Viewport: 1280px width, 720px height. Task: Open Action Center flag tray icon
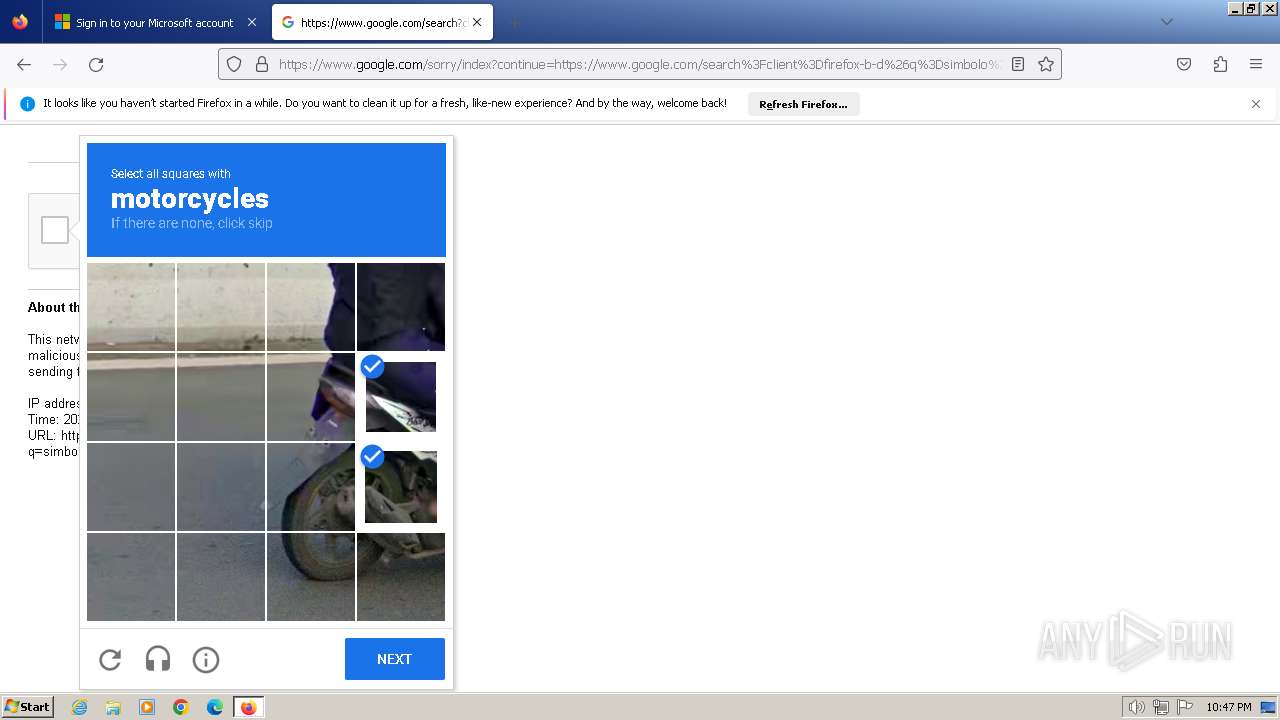click(1185, 707)
